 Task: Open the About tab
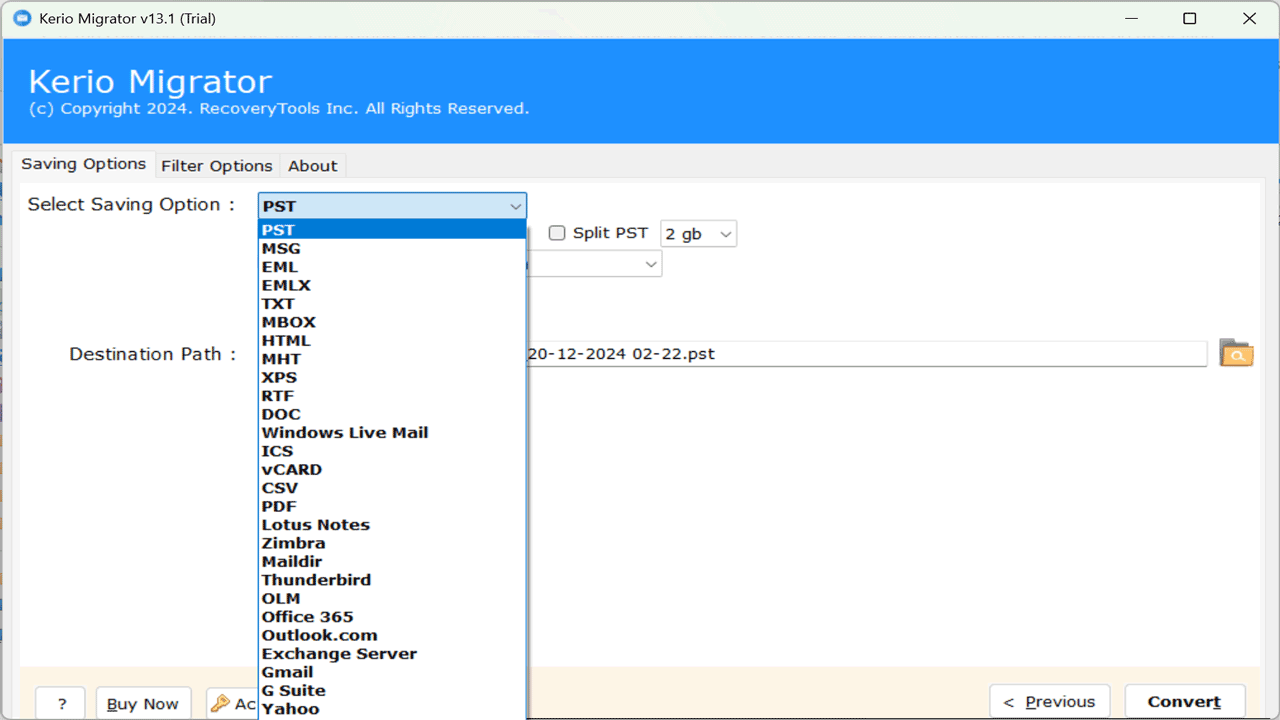click(313, 166)
